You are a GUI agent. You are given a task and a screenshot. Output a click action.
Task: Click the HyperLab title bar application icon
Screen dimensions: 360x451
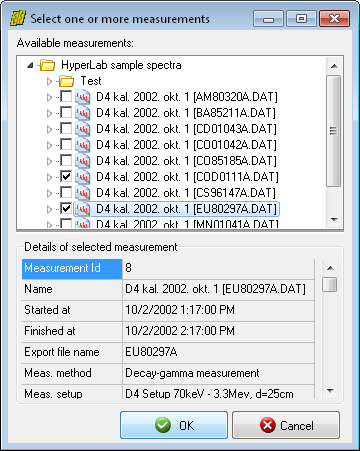18,19
